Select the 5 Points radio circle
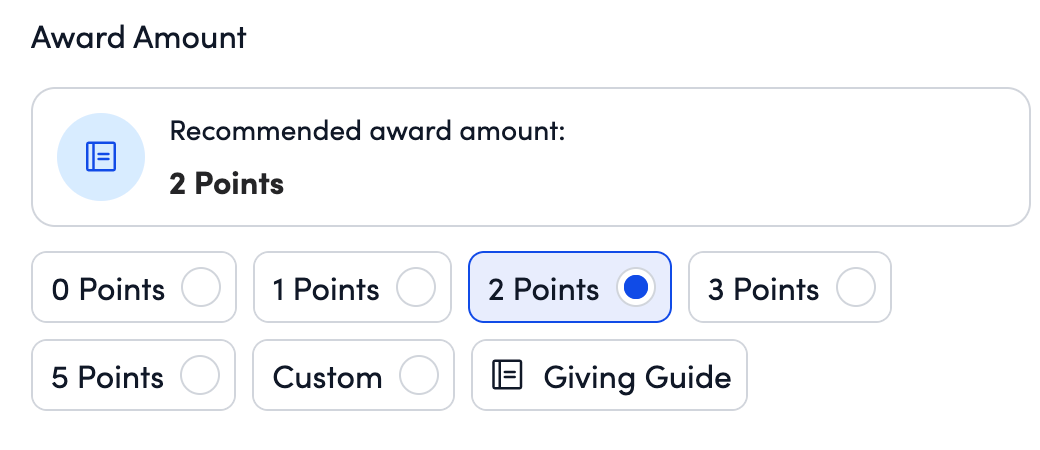Viewport: 1040px width, 450px height. pos(200,376)
